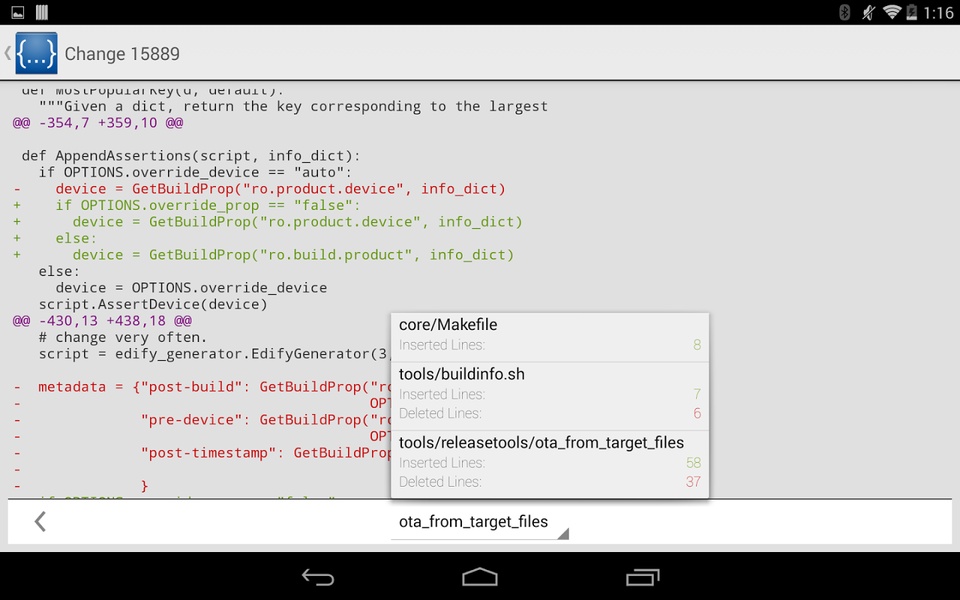
Task: Tap the curly-braces app icon
Action: point(36,53)
